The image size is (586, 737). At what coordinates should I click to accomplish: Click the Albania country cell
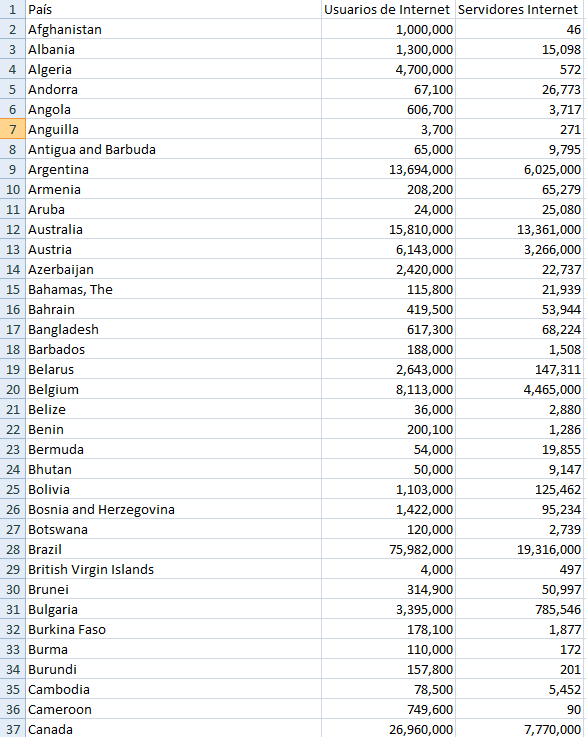[173, 49]
